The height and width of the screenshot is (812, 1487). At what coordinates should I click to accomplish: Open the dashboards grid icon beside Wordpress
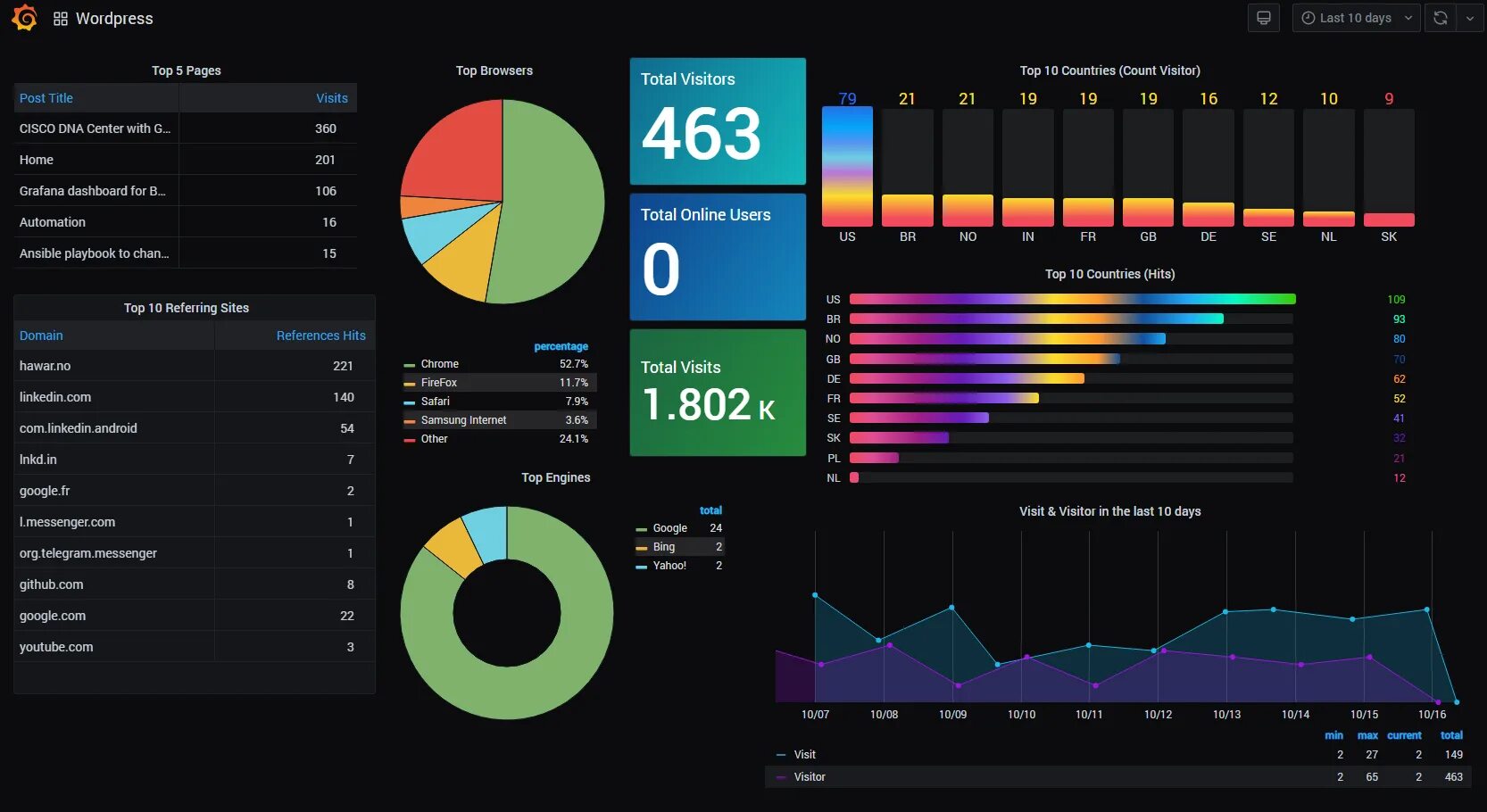pyautogui.click(x=59, y=18)
